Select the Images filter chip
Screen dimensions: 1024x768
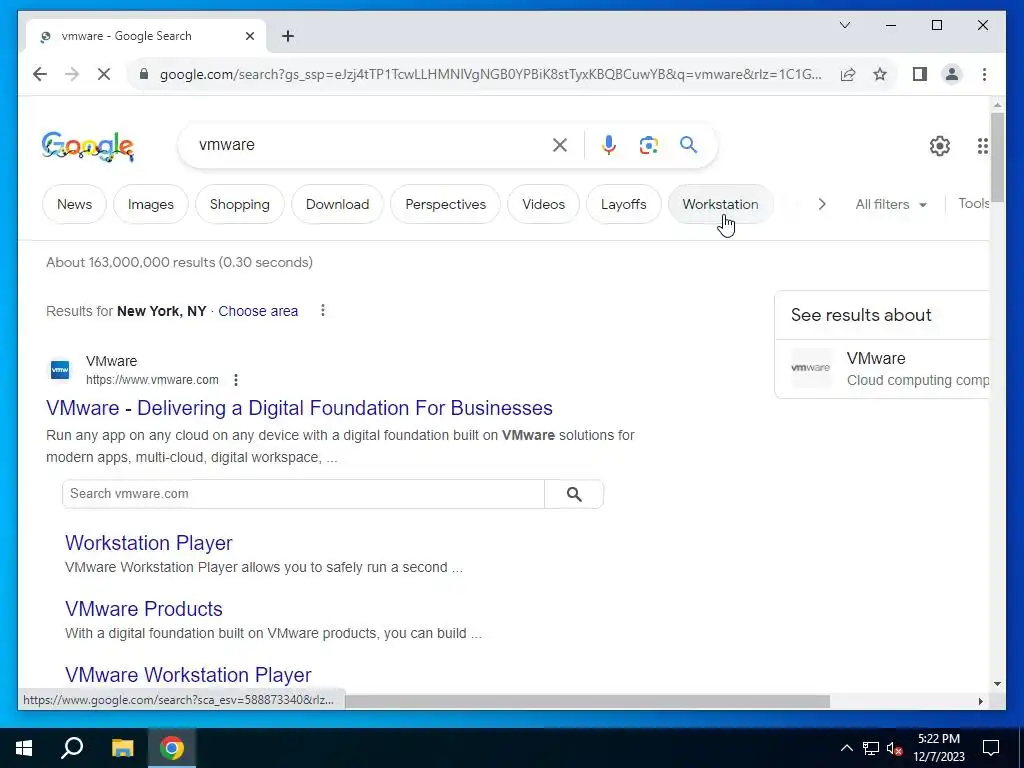pos(151,204)
